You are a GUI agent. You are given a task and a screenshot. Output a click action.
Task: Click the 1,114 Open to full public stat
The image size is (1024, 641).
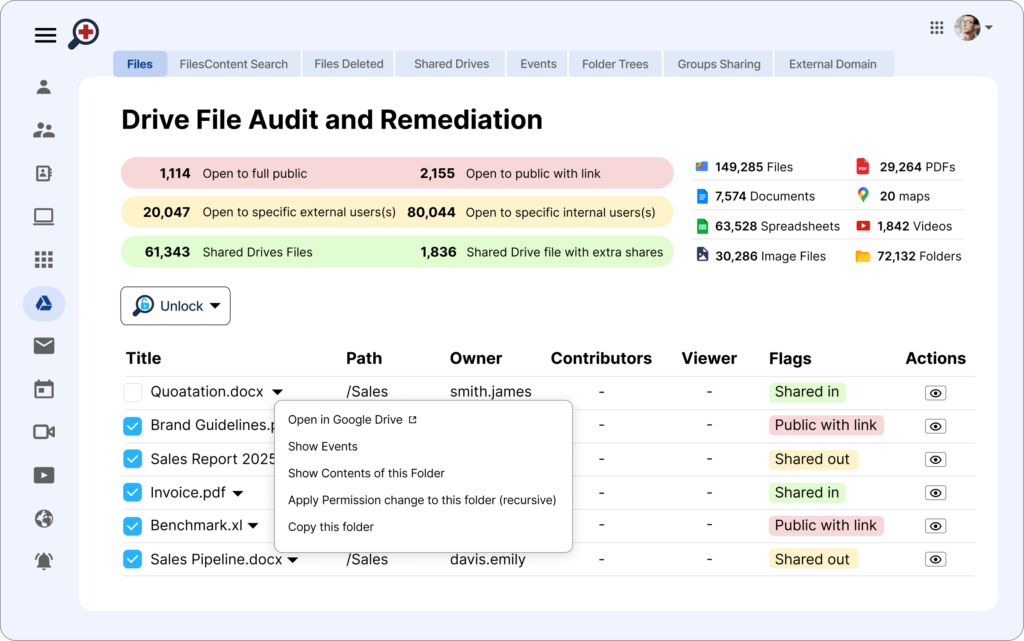pos(233,174)
